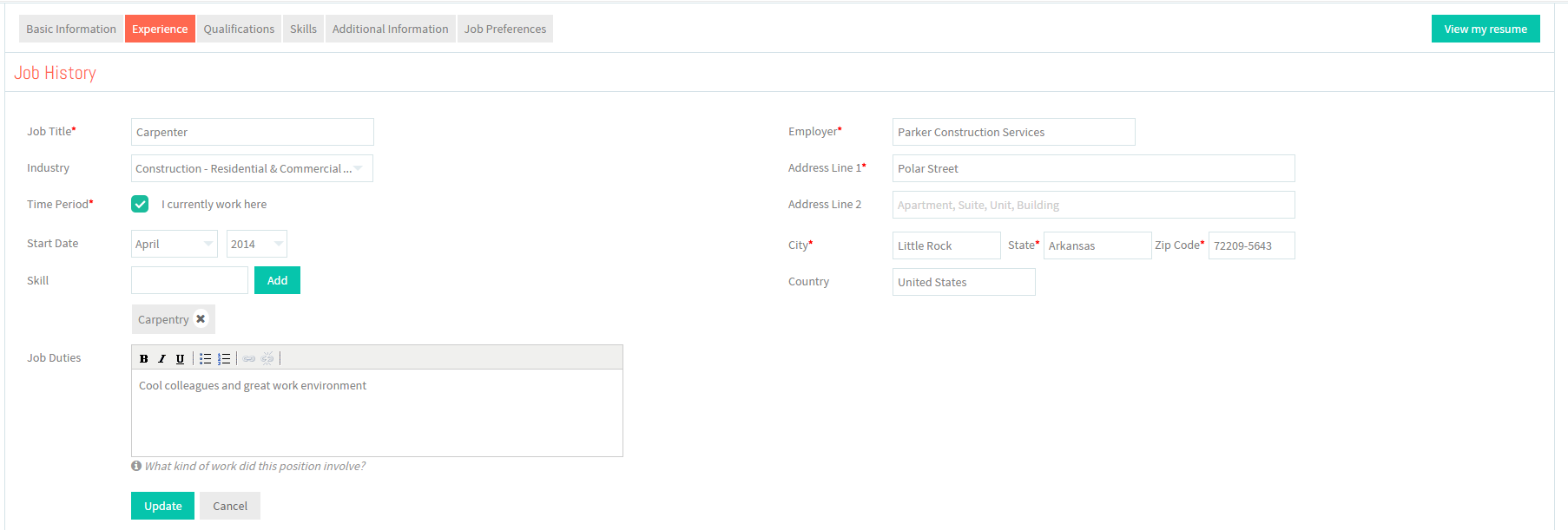Click the Carpentry skill tag text
The width and height of the screenshot is (1568, 530).
click(x=163, y=319)
